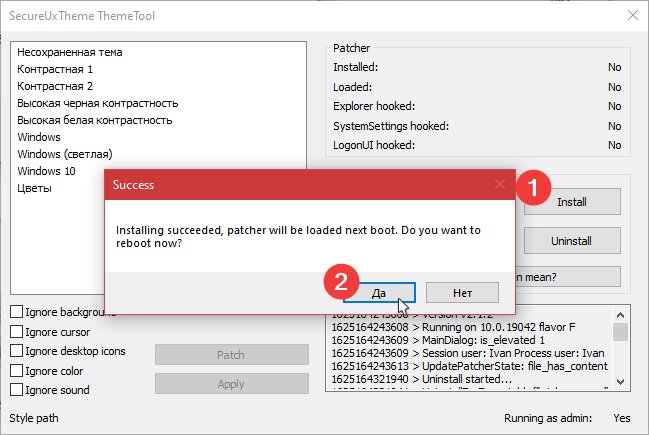Select the Windows 10 theme

click(46, 171)
